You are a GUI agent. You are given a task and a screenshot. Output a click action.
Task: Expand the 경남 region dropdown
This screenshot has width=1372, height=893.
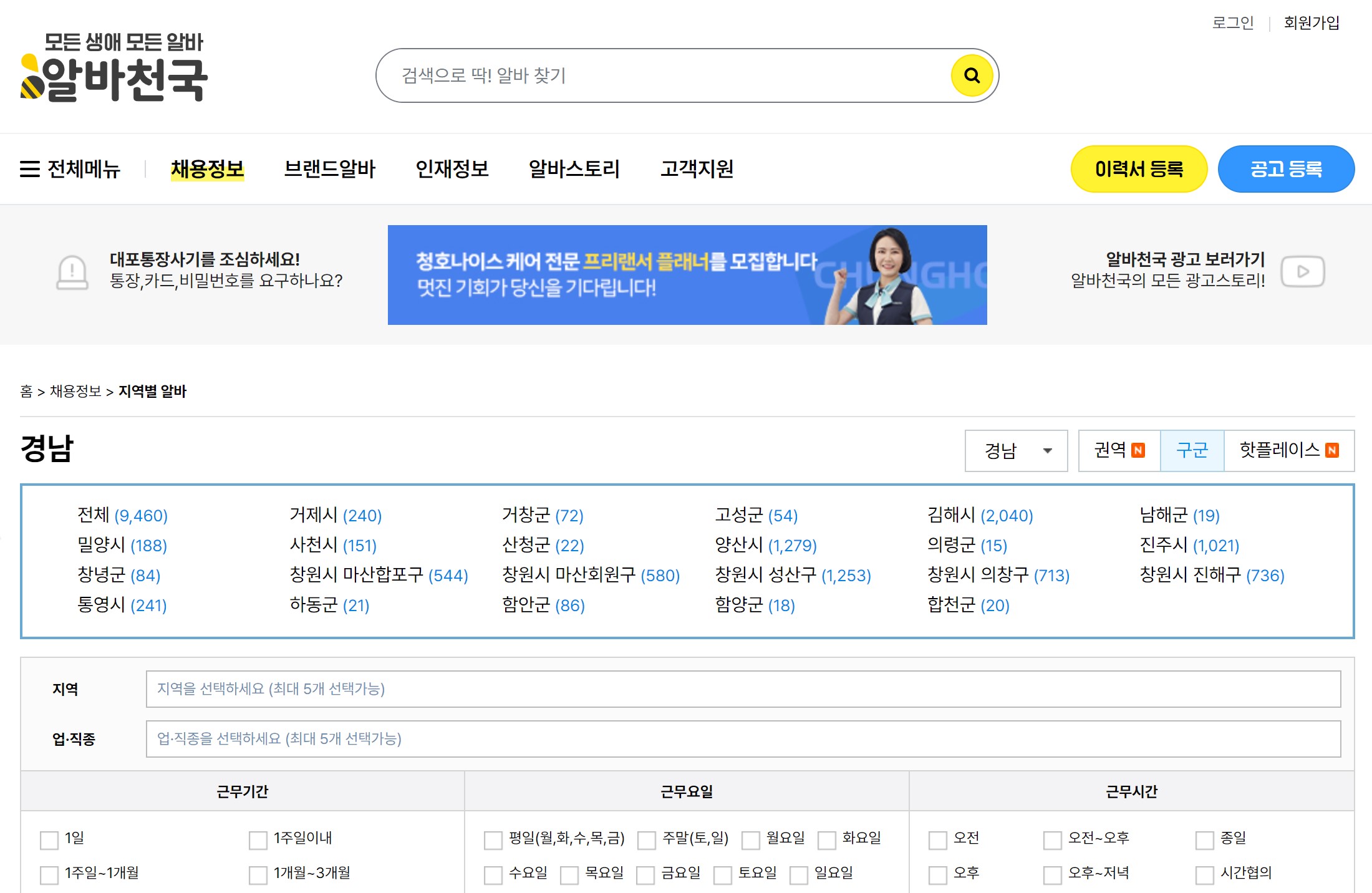[x=1016, y=450]
